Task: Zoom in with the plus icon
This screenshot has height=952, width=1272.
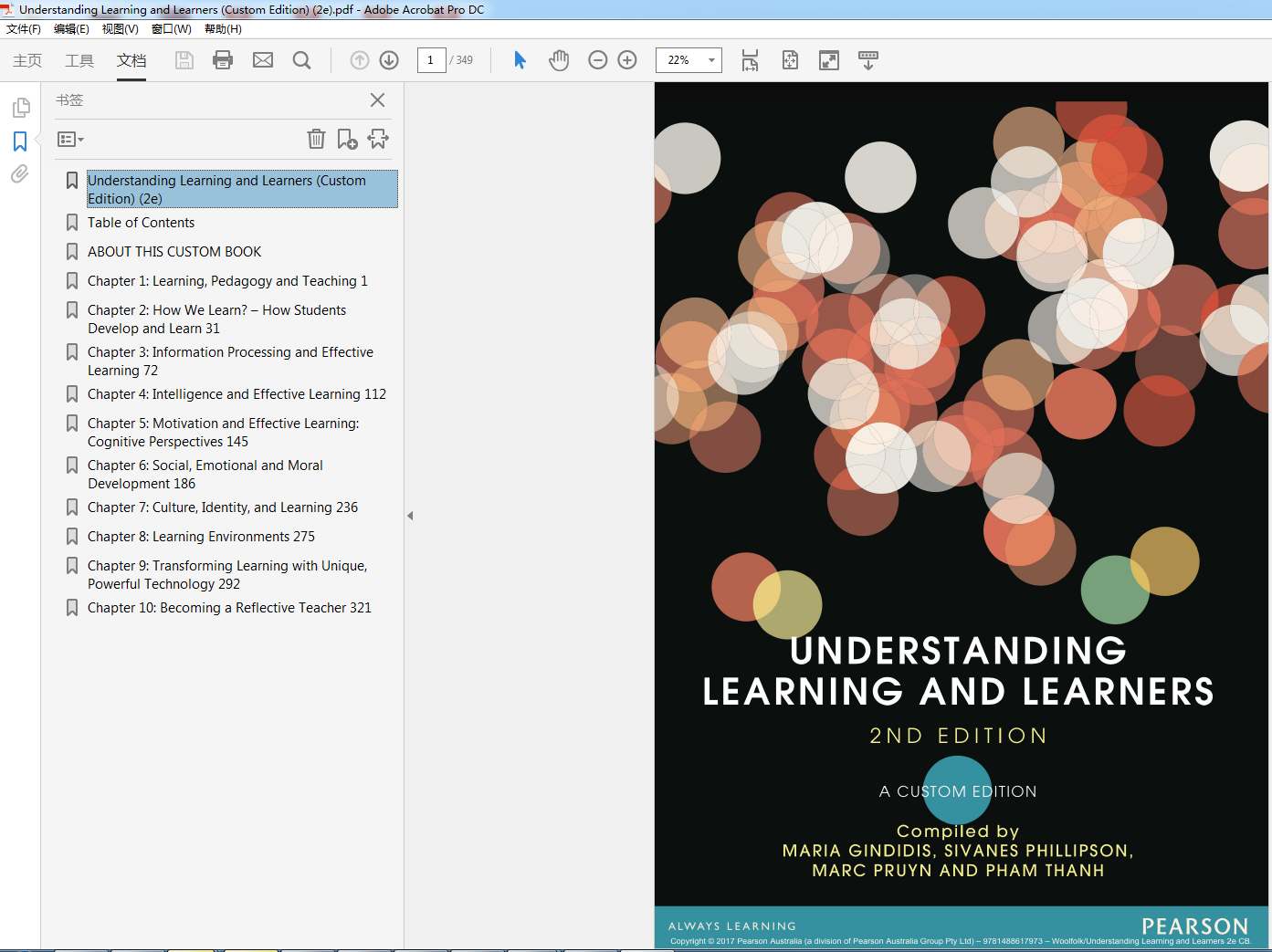Action: (627, 60)
